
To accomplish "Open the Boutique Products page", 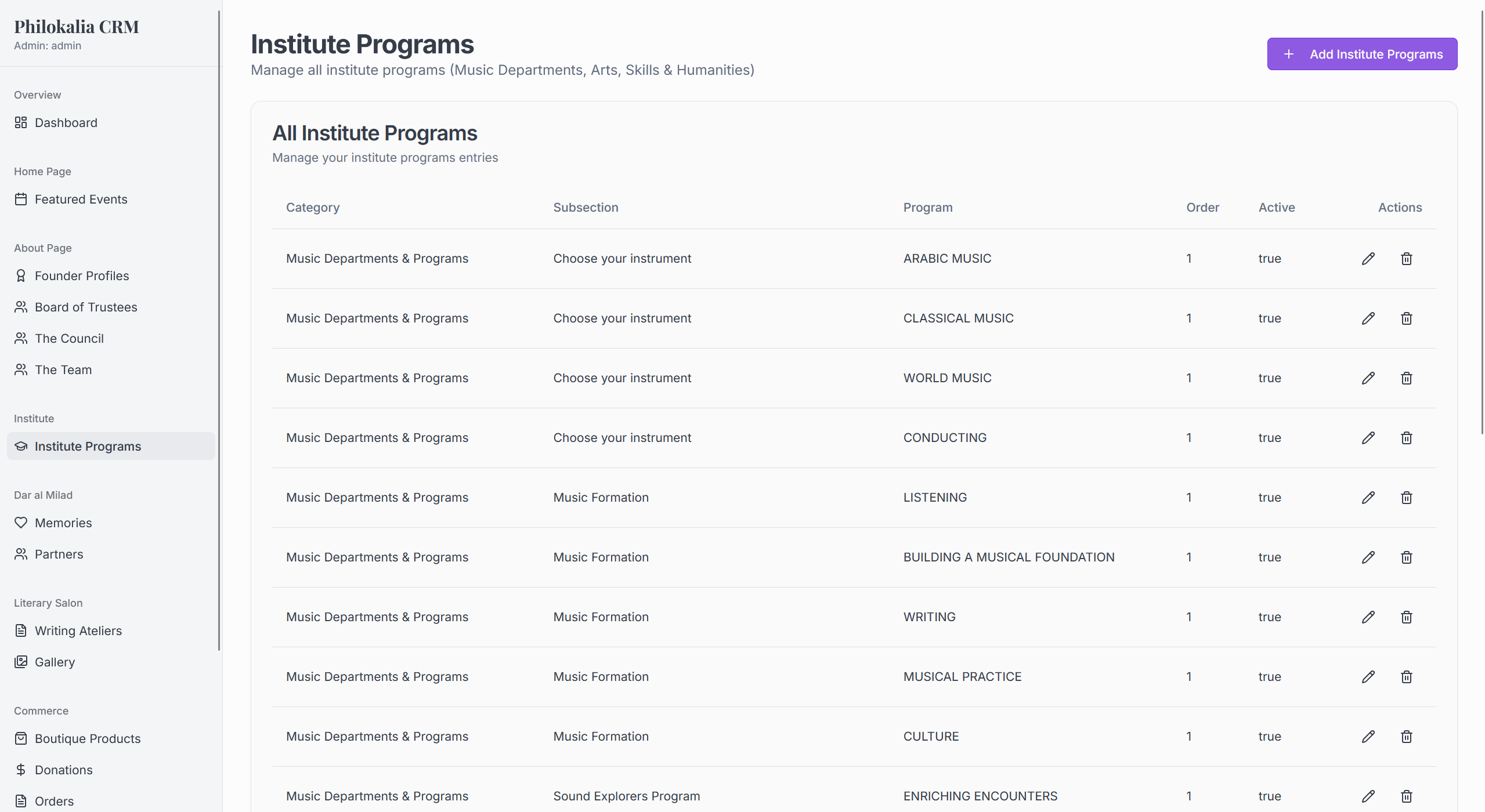I will [87, 738].
